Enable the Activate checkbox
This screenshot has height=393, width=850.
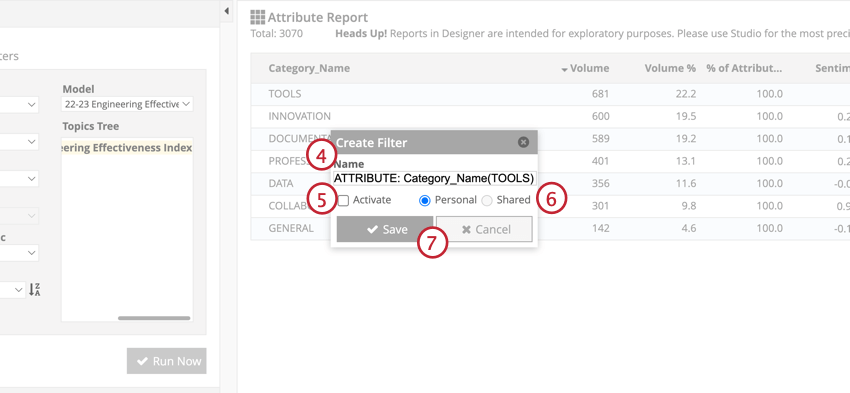(x=343, y=201)
